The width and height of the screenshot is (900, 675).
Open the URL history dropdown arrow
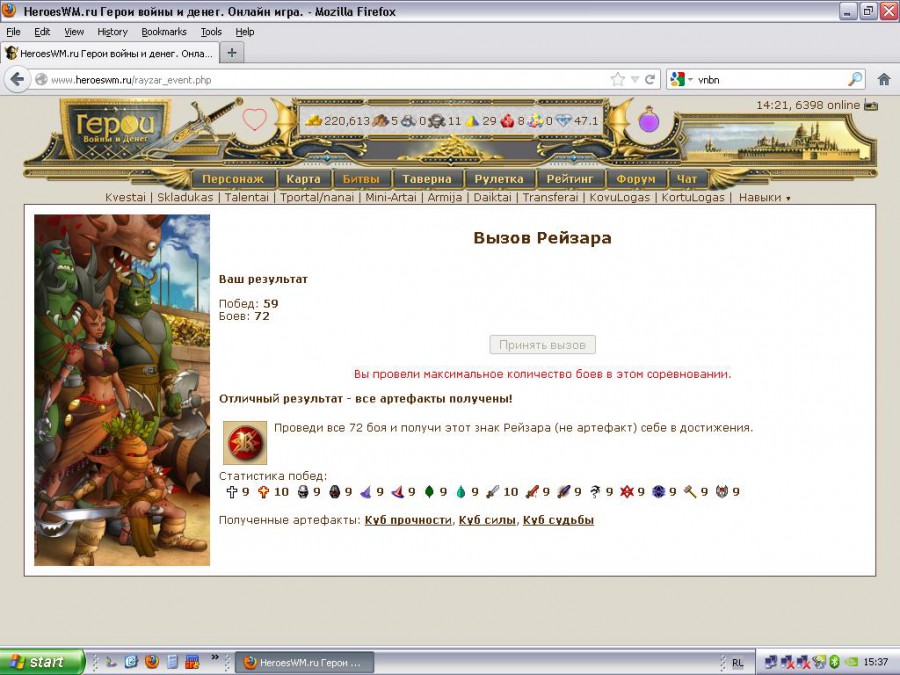(x=634, y=79)
